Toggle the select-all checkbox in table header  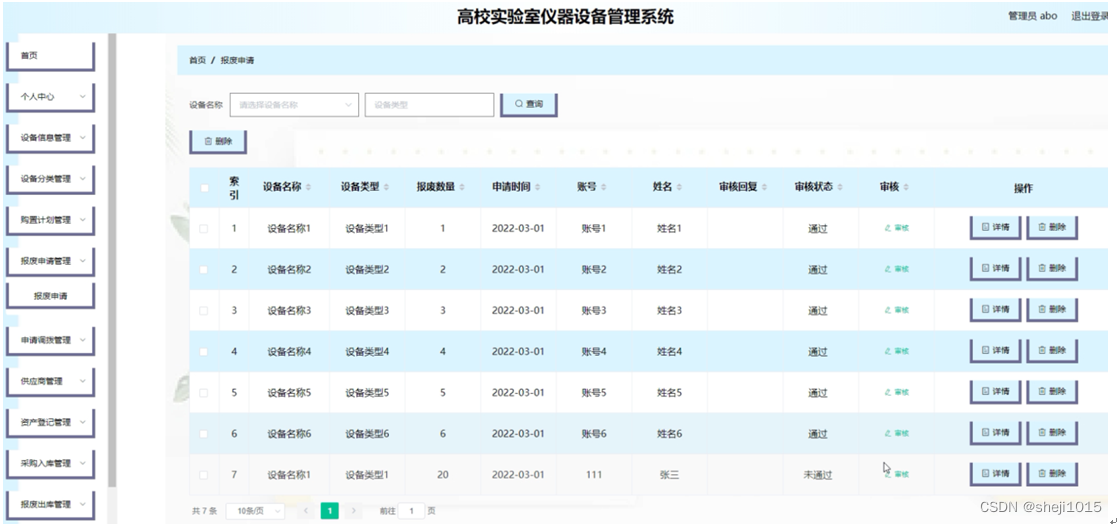point(205,188)
